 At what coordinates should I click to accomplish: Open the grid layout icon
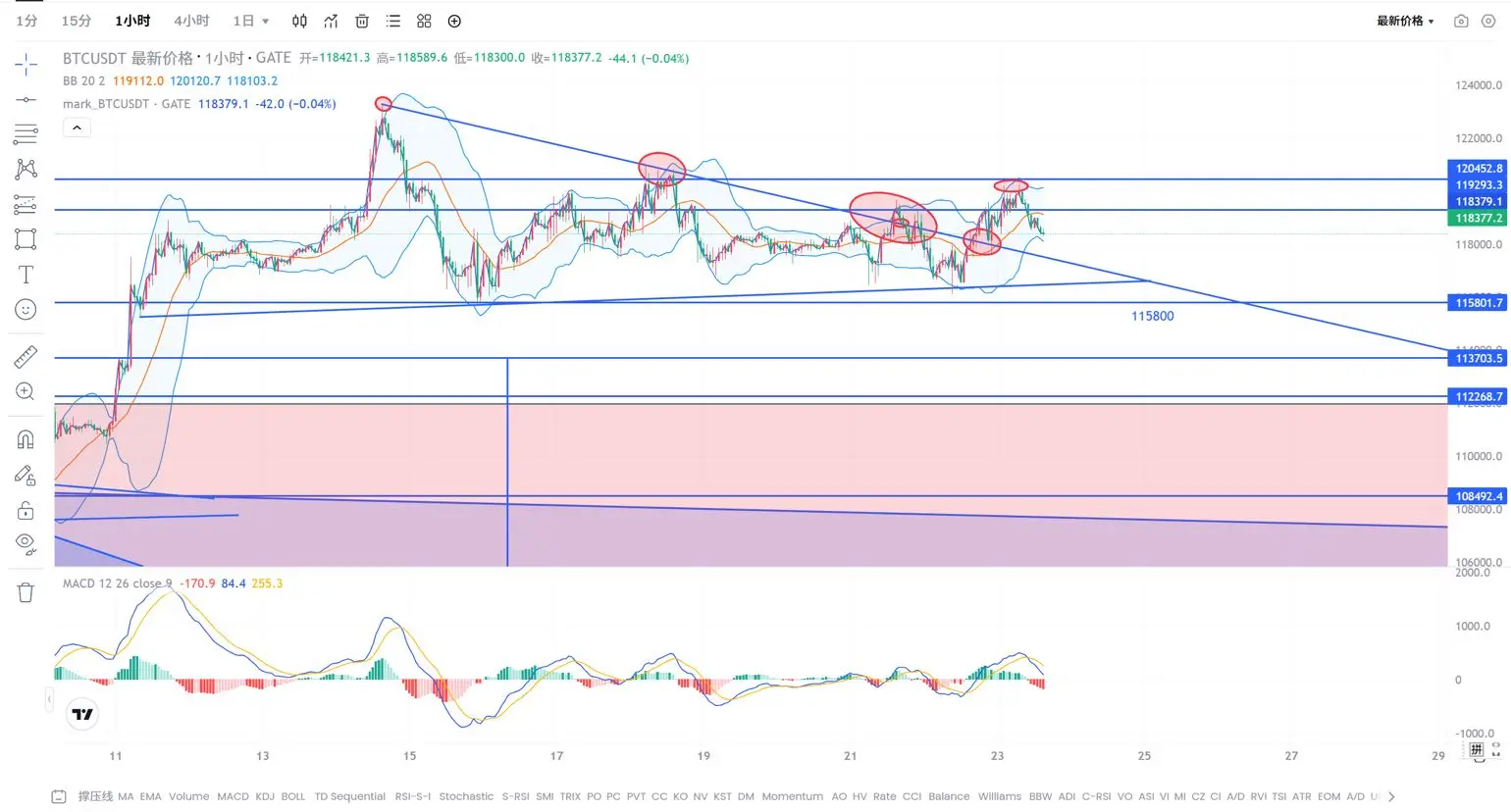424,21
